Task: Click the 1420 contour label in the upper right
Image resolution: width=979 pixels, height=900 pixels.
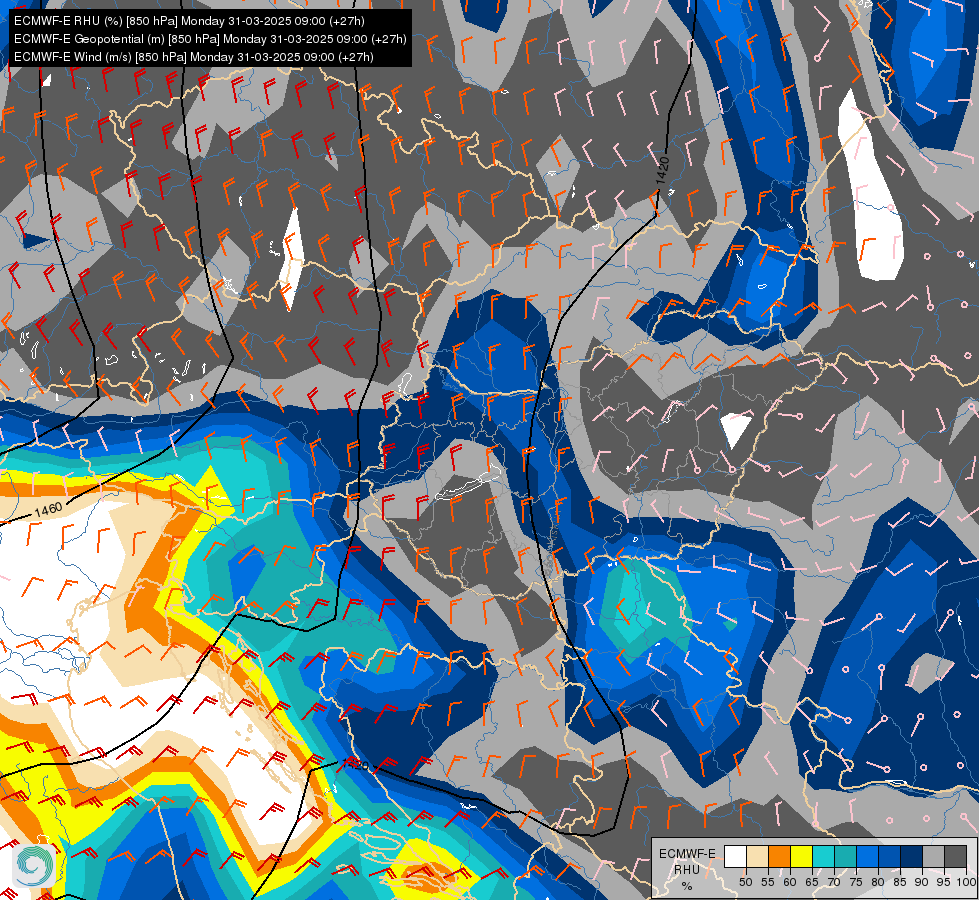Action: [x=662, y=171]
